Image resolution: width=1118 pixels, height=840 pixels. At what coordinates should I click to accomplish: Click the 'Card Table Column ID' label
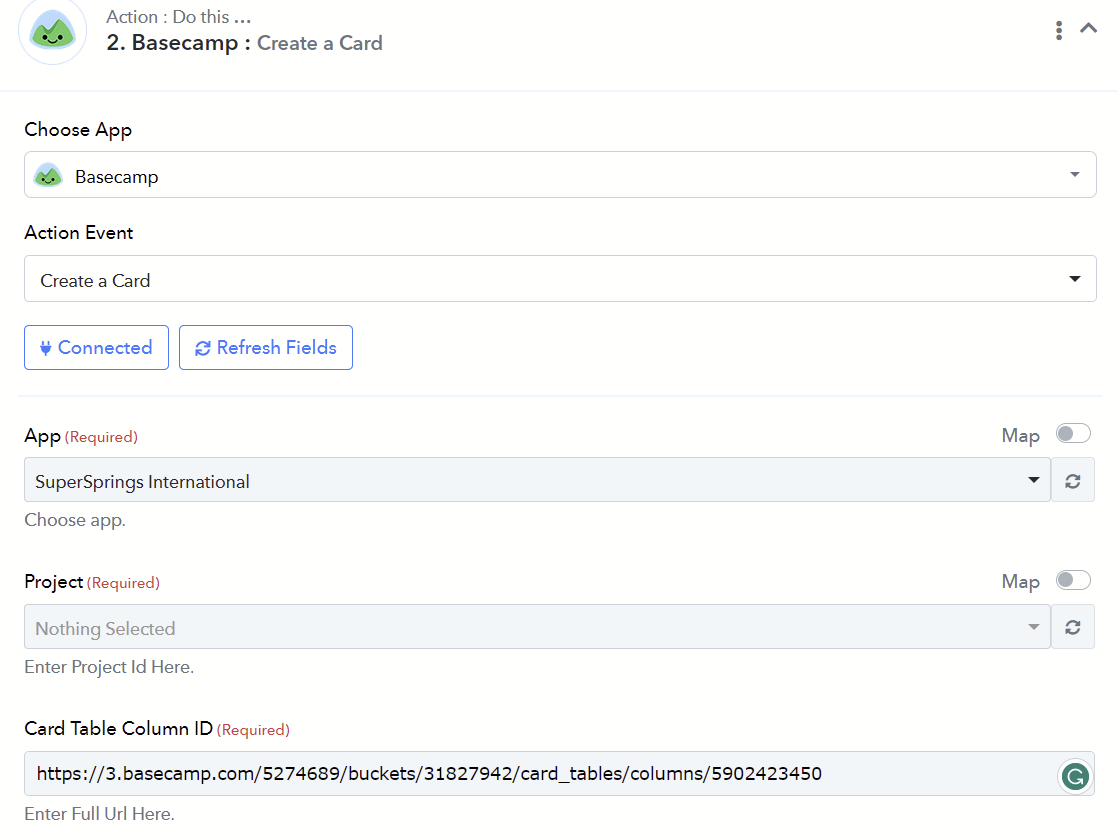(x=118, y=728)
